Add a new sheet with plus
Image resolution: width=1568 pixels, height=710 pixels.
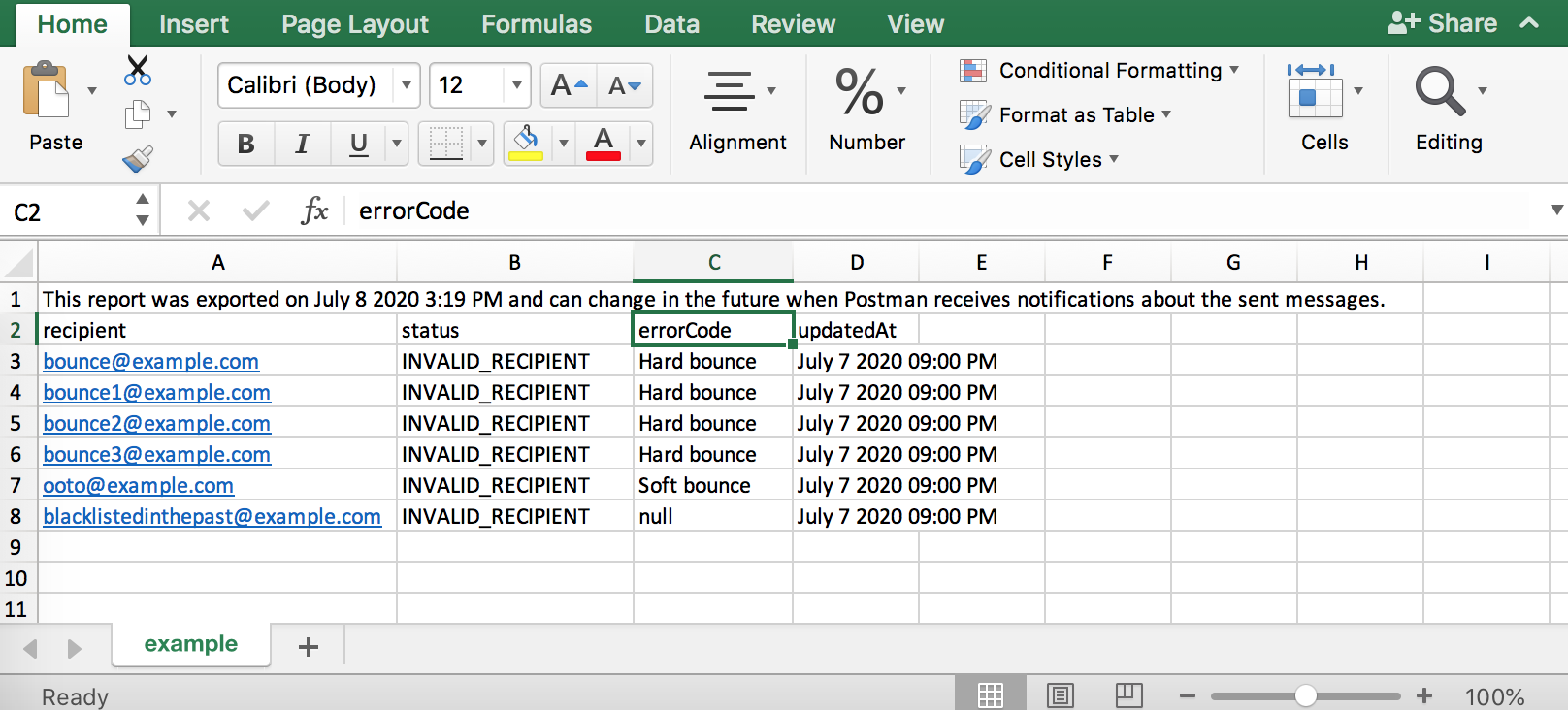coord(309,647)
